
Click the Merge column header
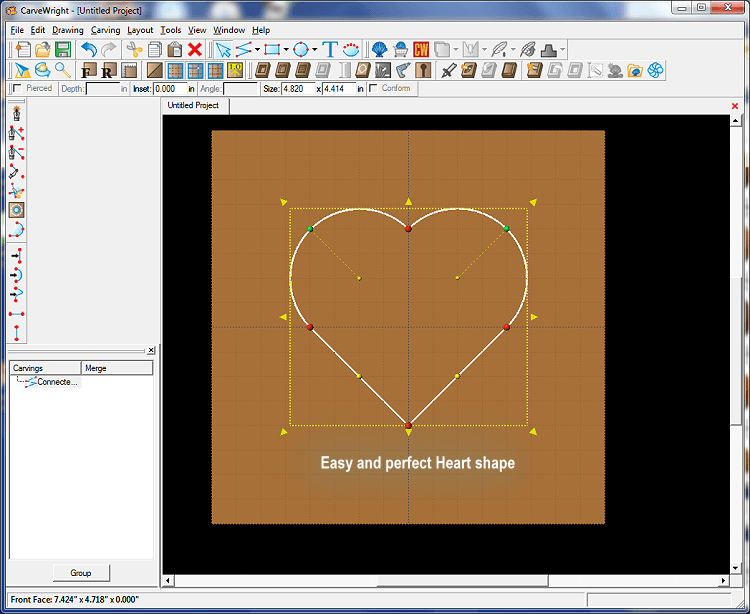click(117, 368)
